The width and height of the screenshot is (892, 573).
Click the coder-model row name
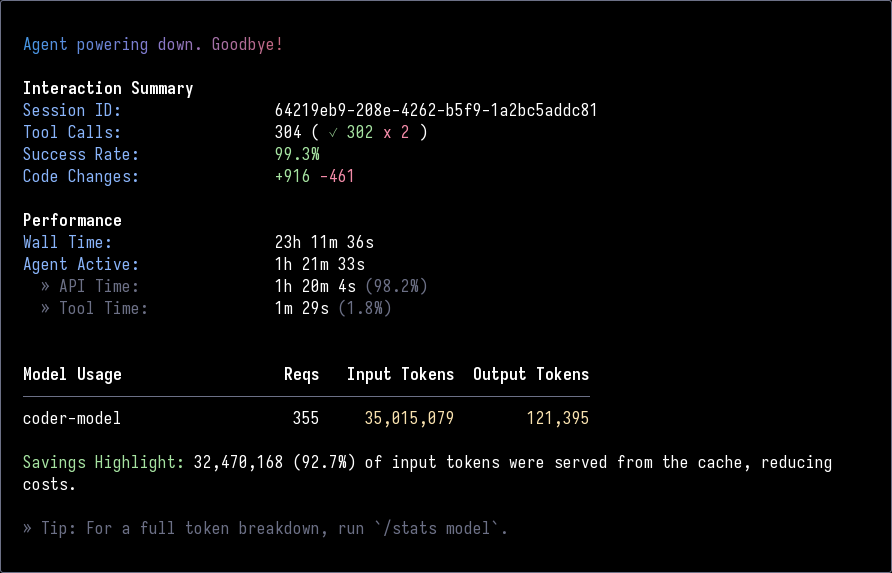coord(72,419)
